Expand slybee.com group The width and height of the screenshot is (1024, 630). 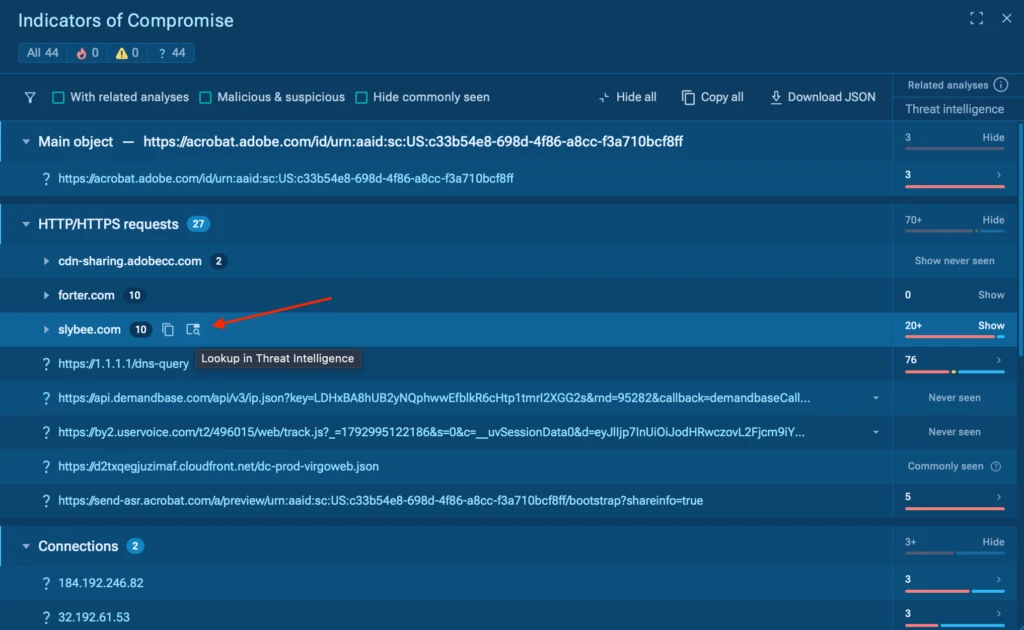coord(46,330)
